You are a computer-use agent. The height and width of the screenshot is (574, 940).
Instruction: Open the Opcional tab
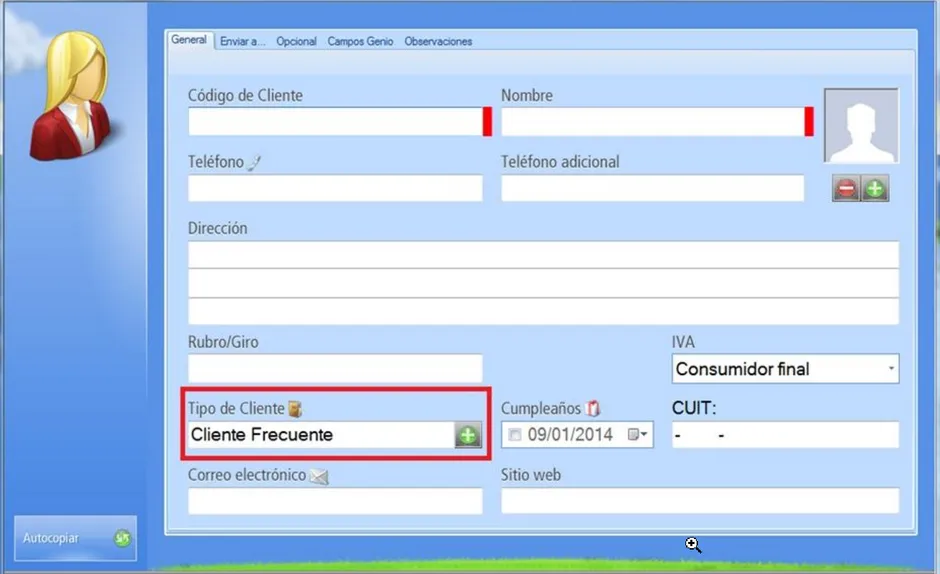[296, 41]
